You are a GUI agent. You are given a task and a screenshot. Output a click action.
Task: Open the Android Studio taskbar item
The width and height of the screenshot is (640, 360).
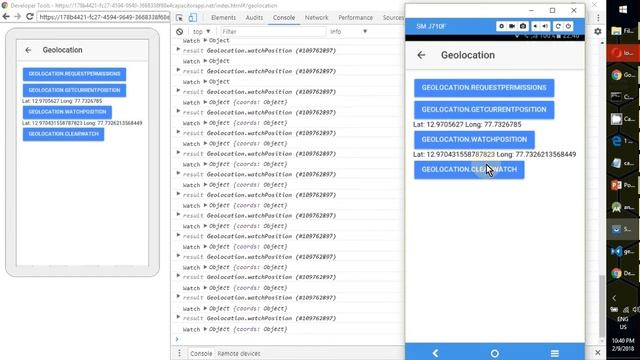[623, 207]
